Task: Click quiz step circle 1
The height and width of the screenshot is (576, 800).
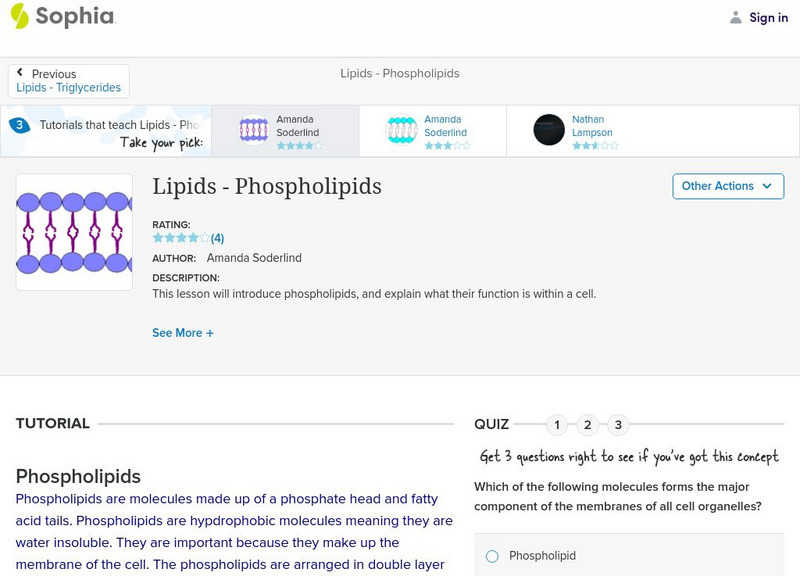Action: click(x=556, y=425)
